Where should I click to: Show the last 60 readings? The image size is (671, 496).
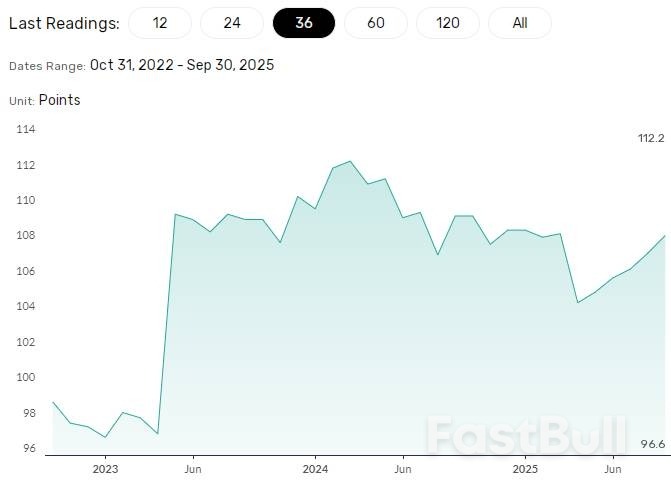point(376,22)
